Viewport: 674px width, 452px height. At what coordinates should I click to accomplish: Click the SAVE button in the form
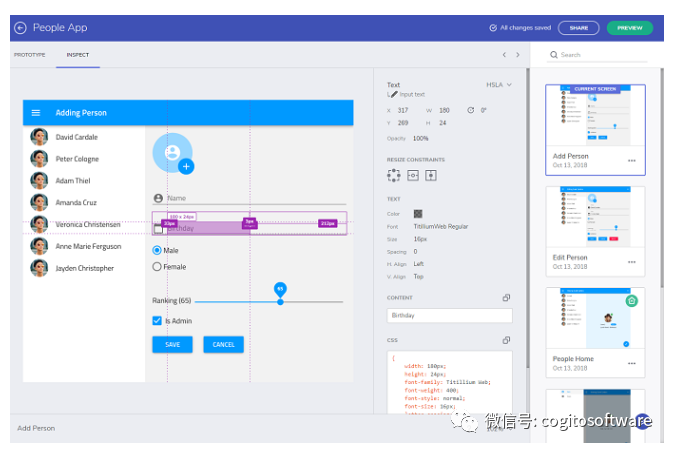coord(172,345)
